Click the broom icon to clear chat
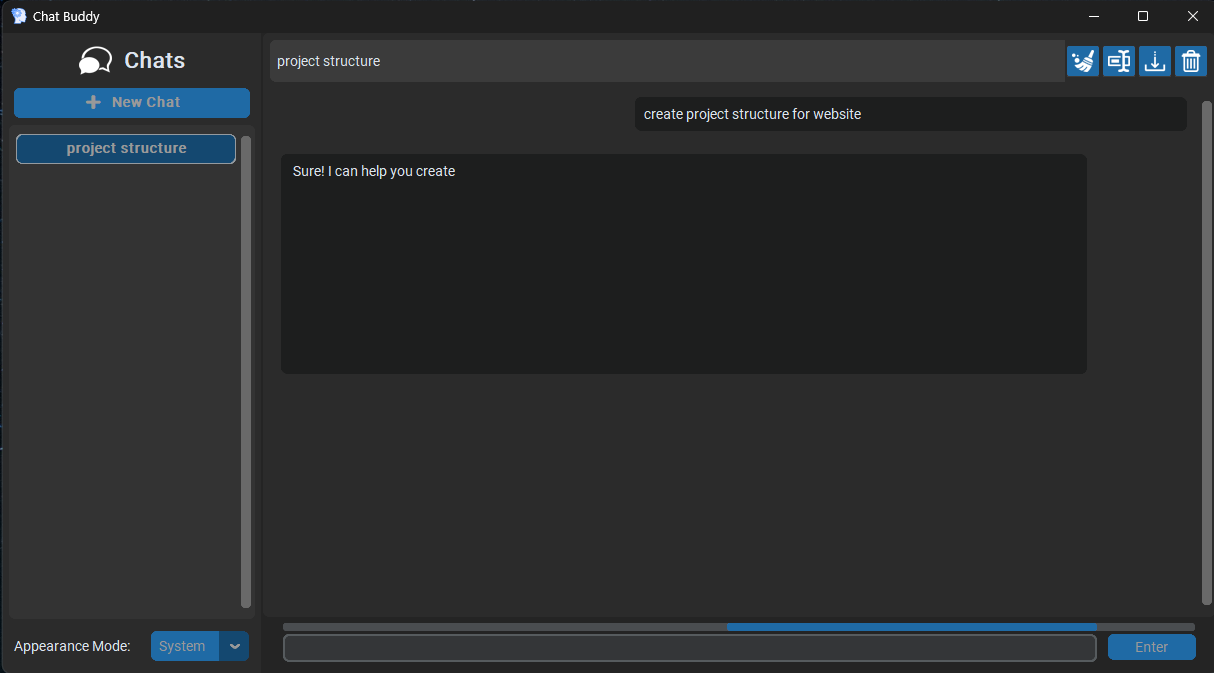The image size is (1214, 673). (x=1082, y=61)
